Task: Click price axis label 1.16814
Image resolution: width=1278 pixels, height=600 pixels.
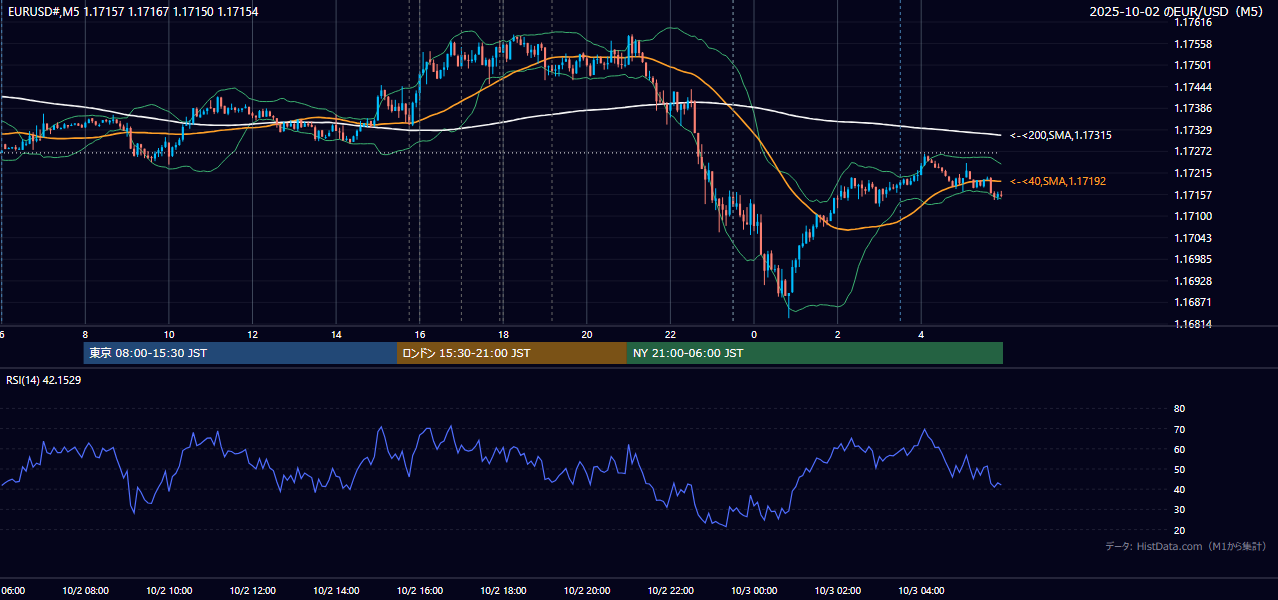Action: pyautogui.click(x=1193, y=324)
